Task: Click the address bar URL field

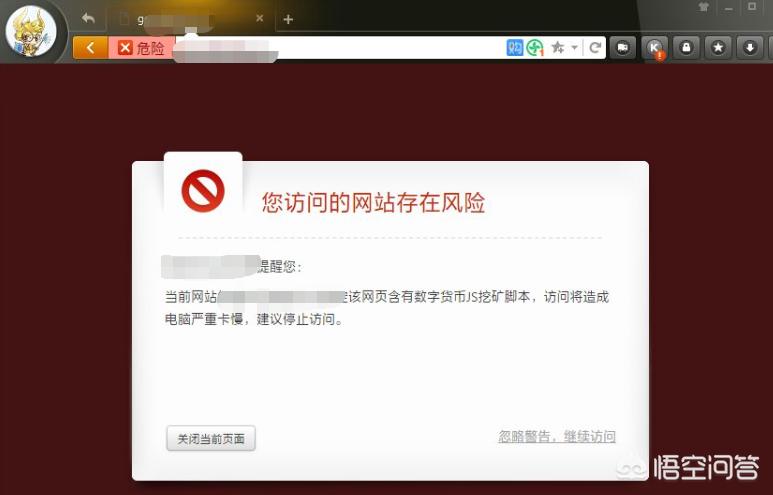Action: tap(340, 48)
